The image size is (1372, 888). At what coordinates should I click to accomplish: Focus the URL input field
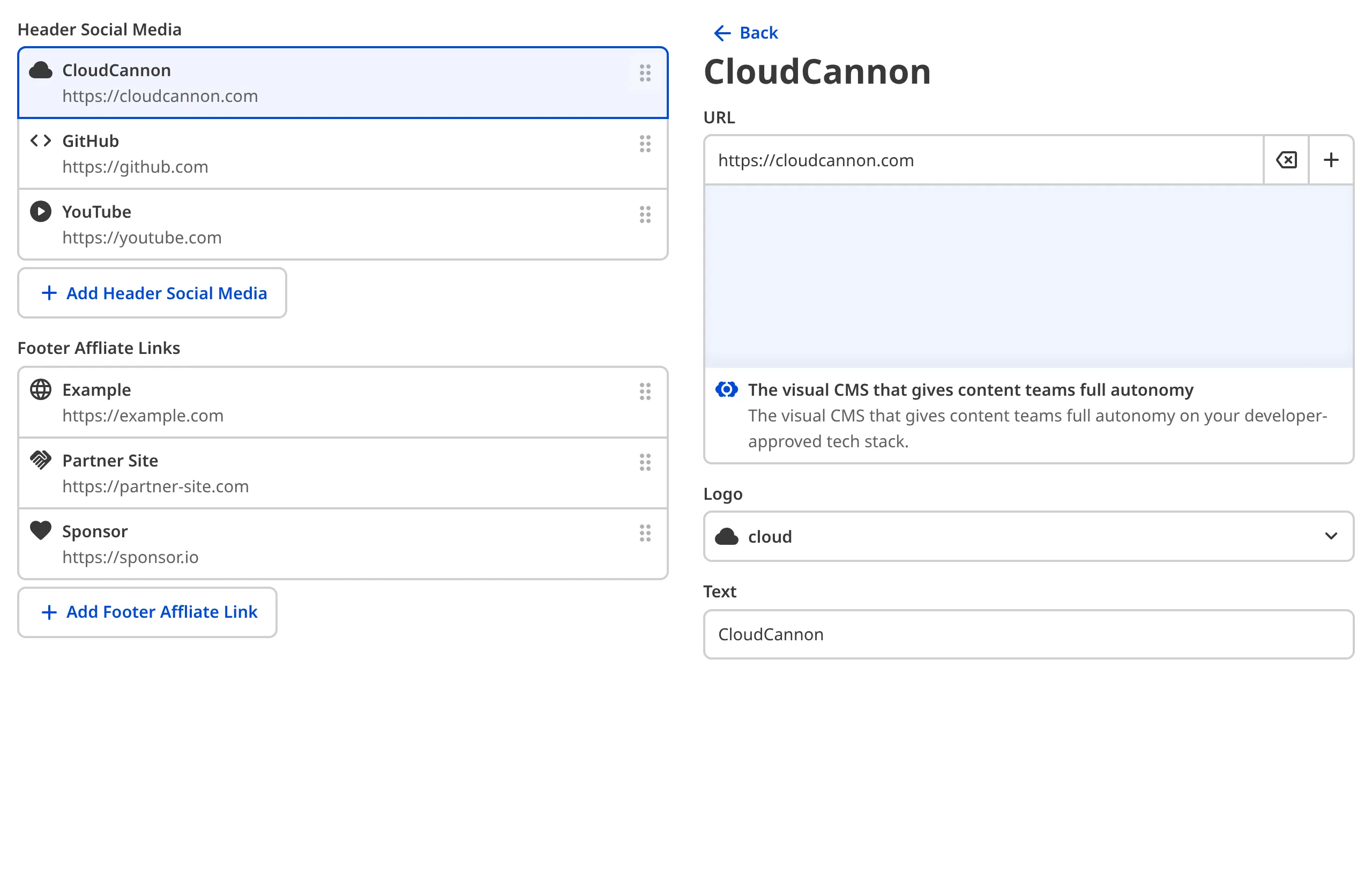pos(984,160)
